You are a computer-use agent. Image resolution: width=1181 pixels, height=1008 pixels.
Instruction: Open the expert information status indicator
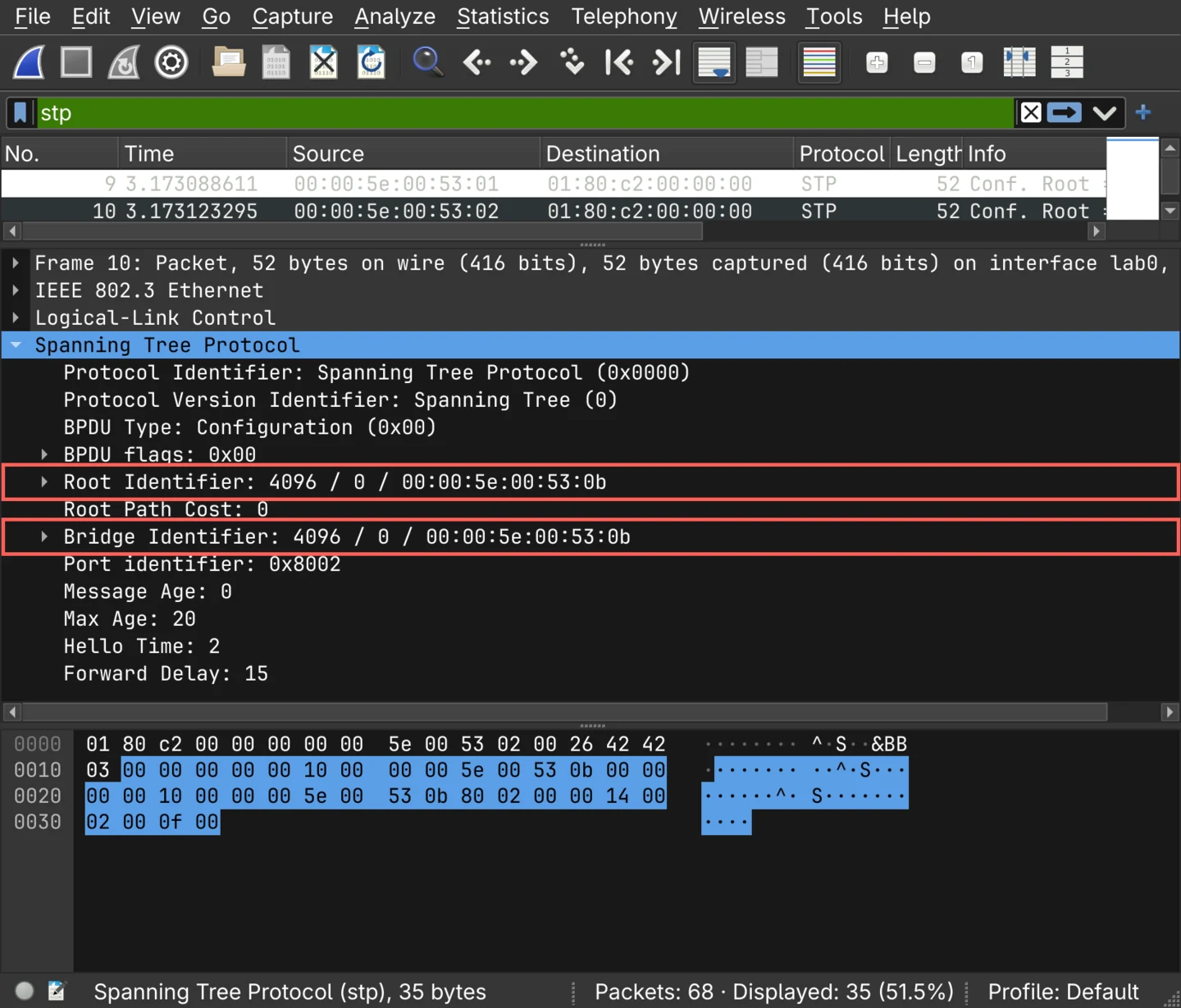tap(25, 991)
